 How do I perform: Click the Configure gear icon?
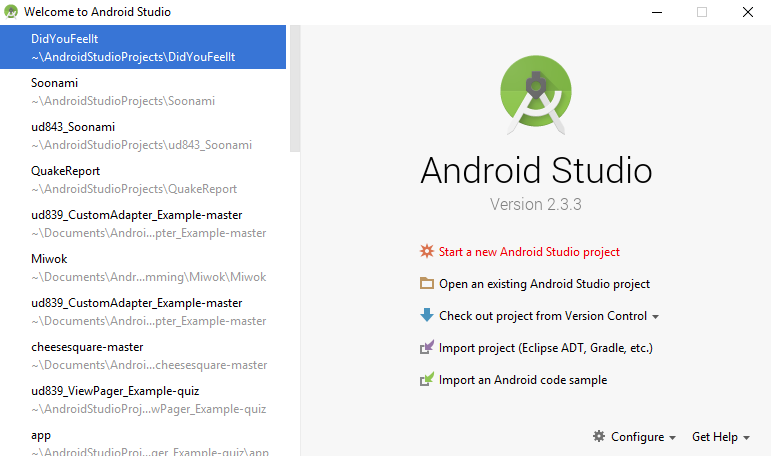point(599,437)
